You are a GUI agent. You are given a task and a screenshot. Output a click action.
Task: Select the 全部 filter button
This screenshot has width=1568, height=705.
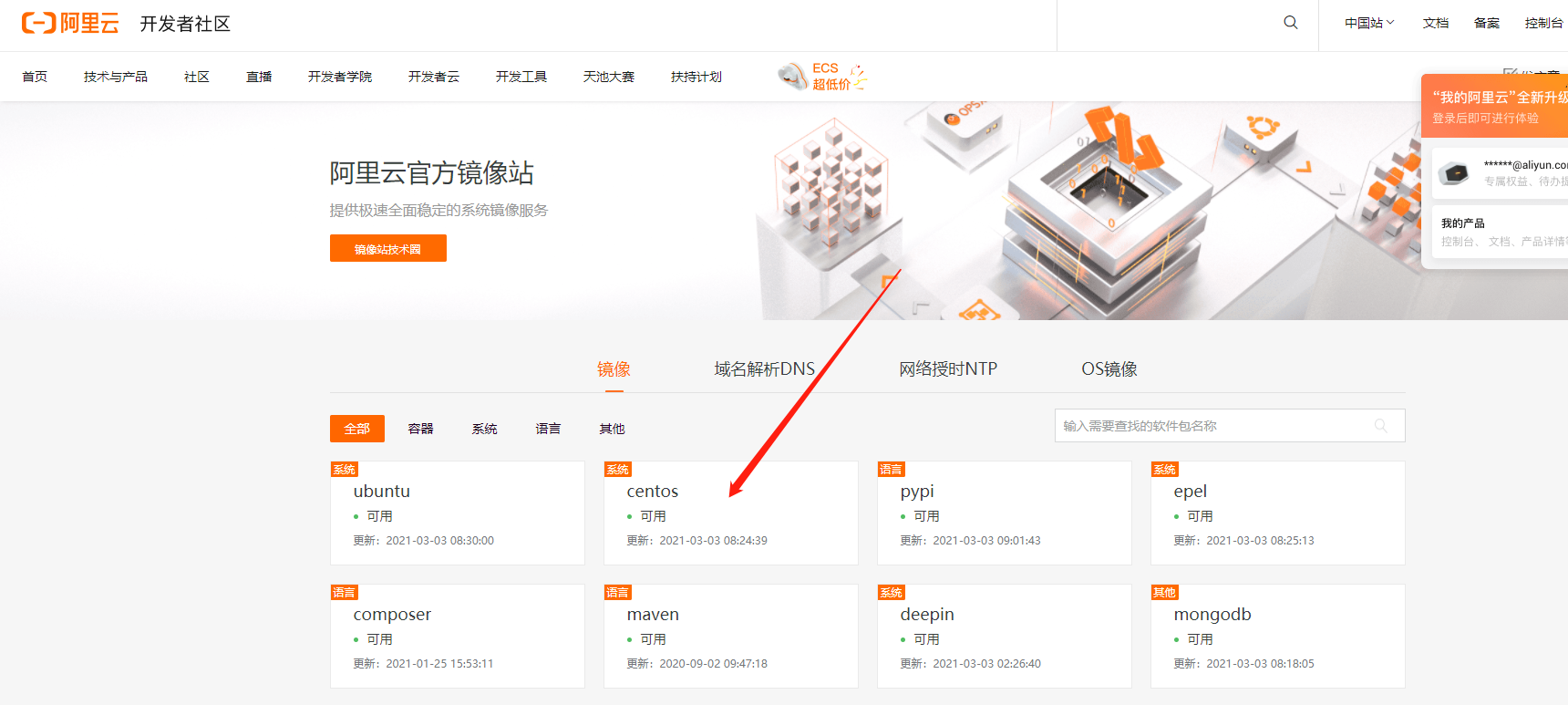[357, 429]
